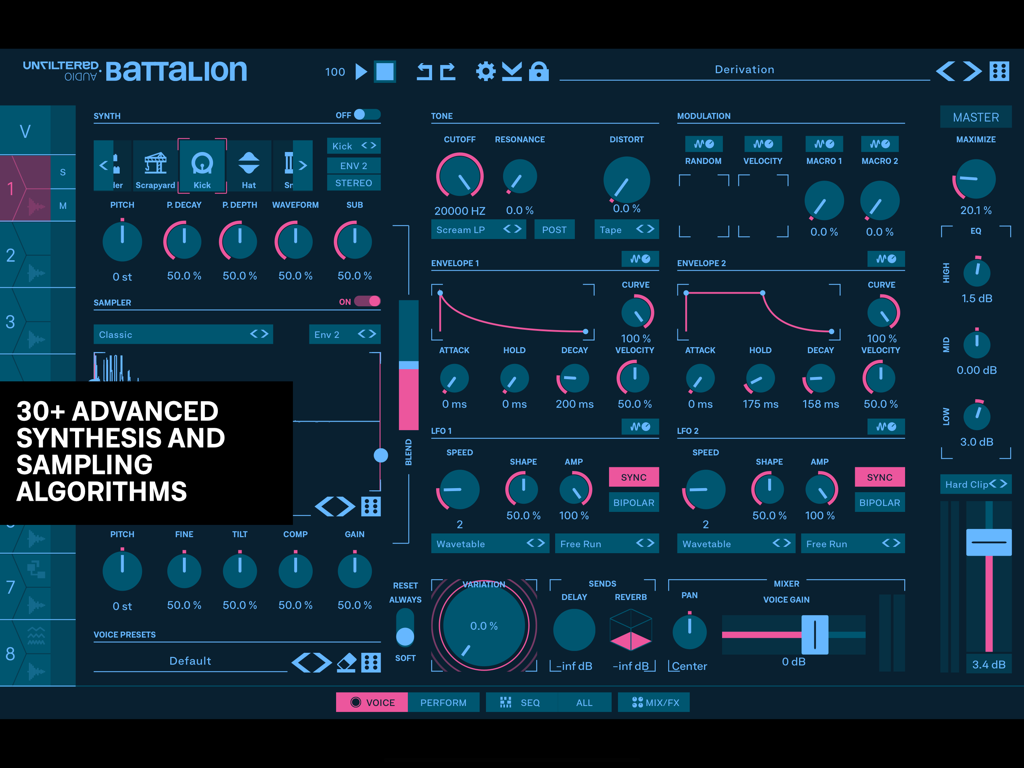The height and width of the screenshot is (768, 1024).
Task: Open the download/export icon in the toolbar
Action: (x=513, y=71)
